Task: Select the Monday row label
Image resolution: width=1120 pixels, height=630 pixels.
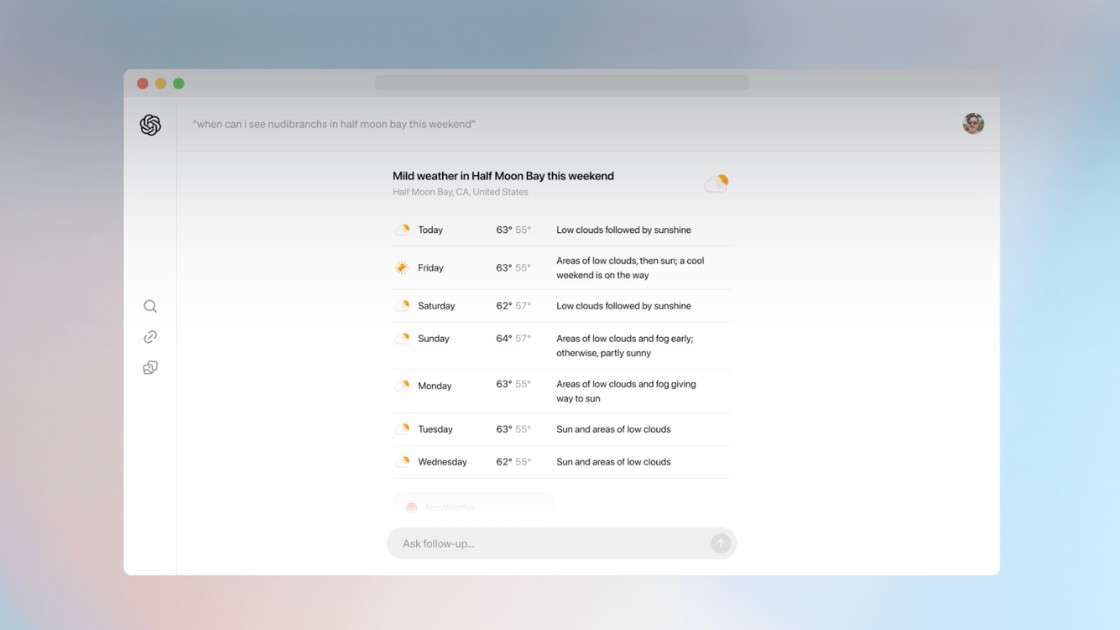Action: (x=434, y=386)
